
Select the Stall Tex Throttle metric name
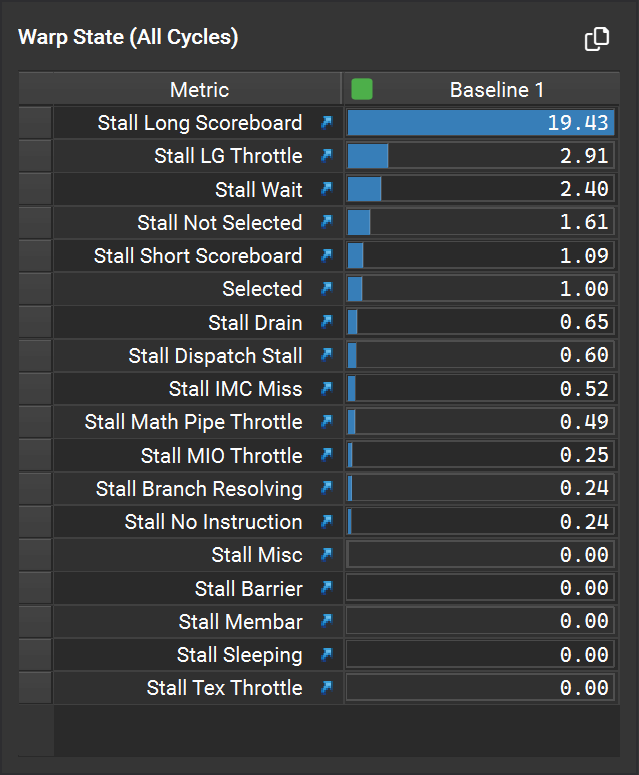coord(224,688)
